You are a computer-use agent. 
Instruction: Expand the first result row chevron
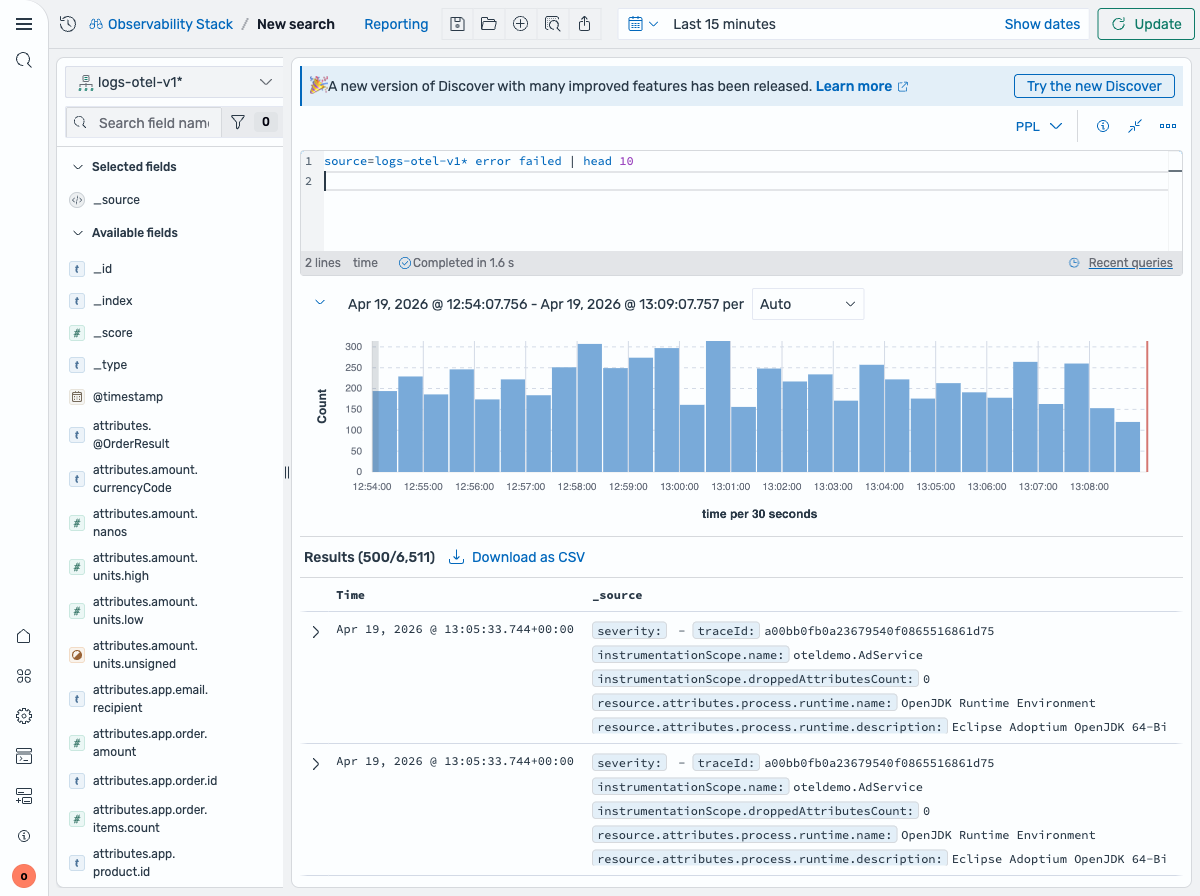click(316, 631)
